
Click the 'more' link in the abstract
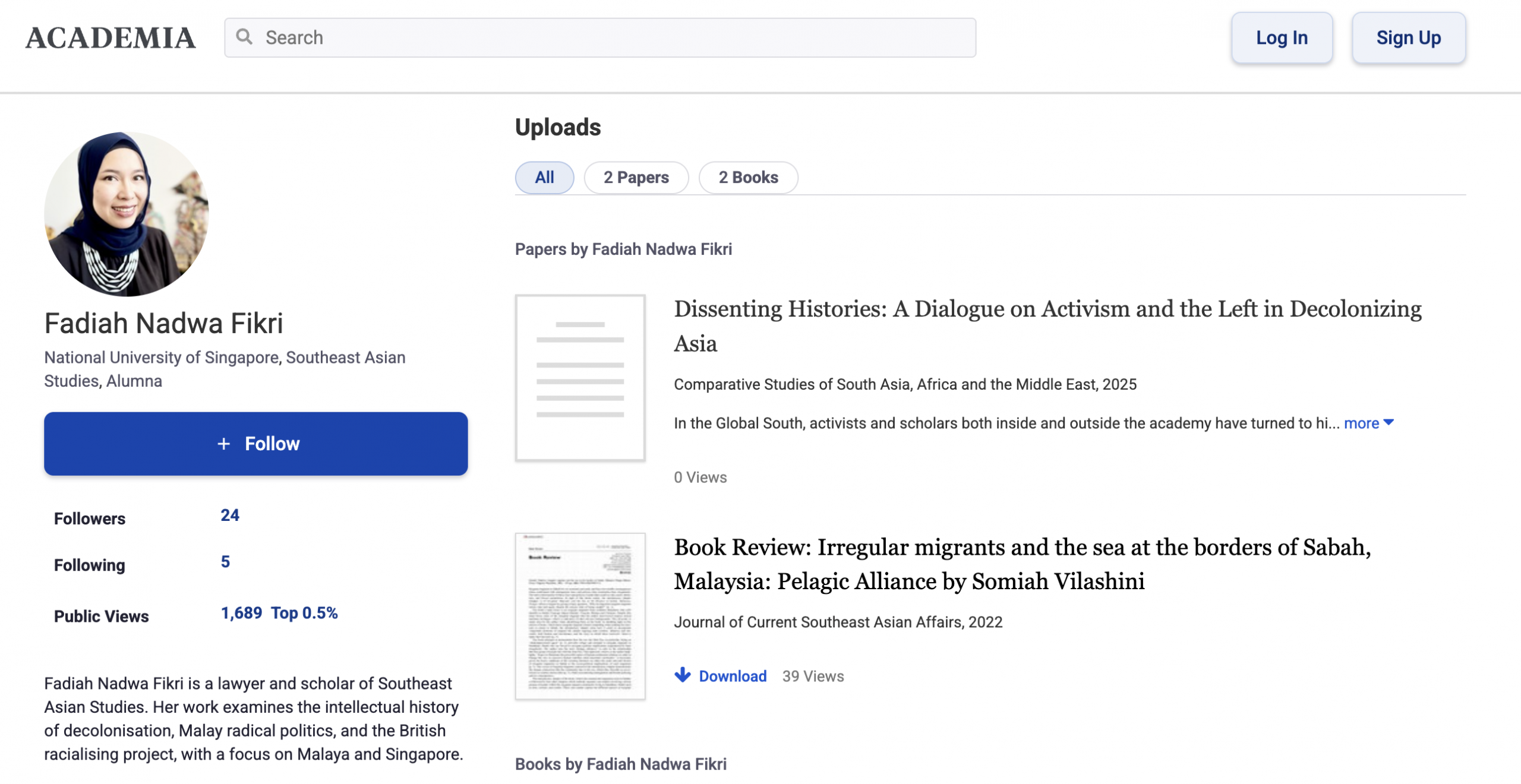pyautogui.click(x=1361, y=423)
